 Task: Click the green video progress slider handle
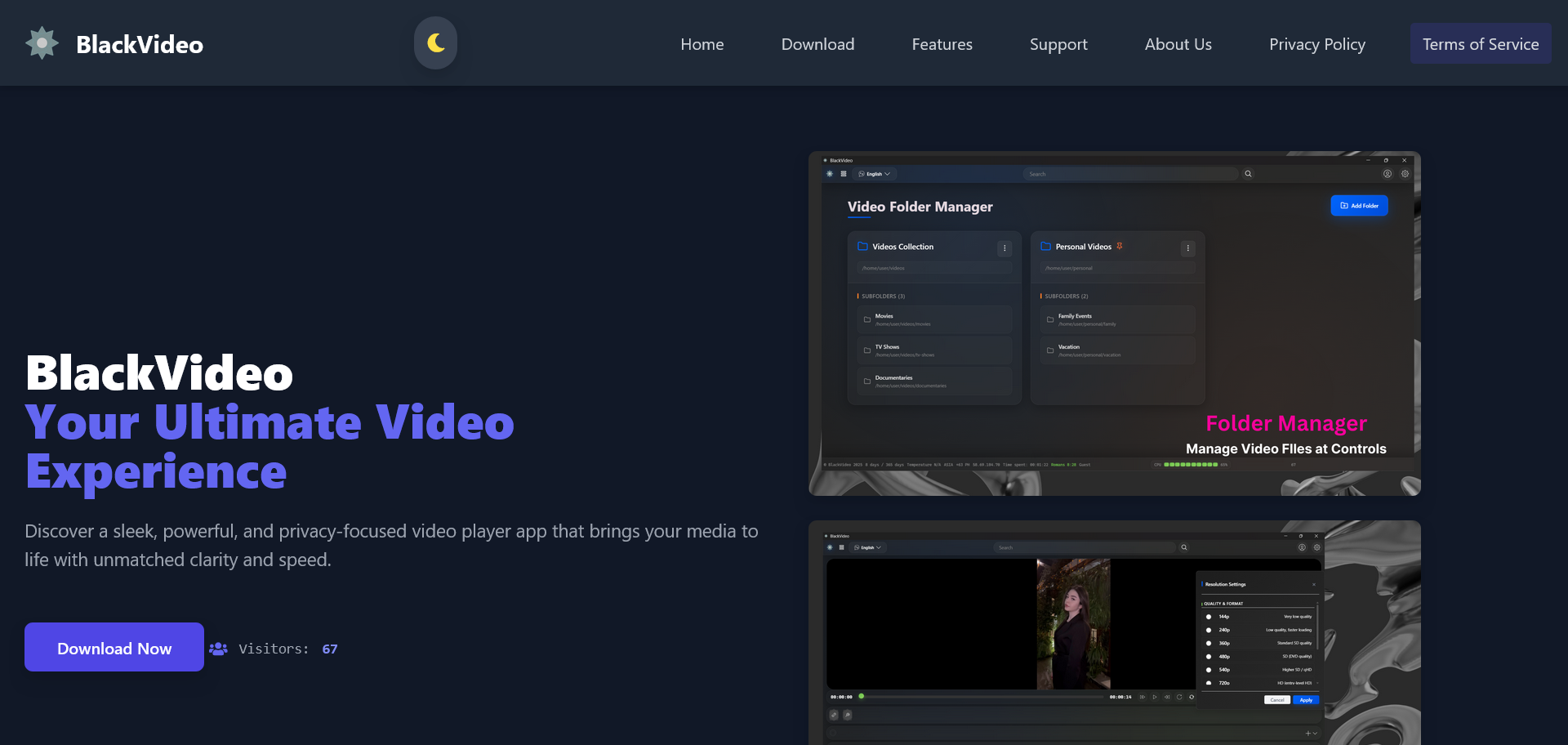point(862,697)
